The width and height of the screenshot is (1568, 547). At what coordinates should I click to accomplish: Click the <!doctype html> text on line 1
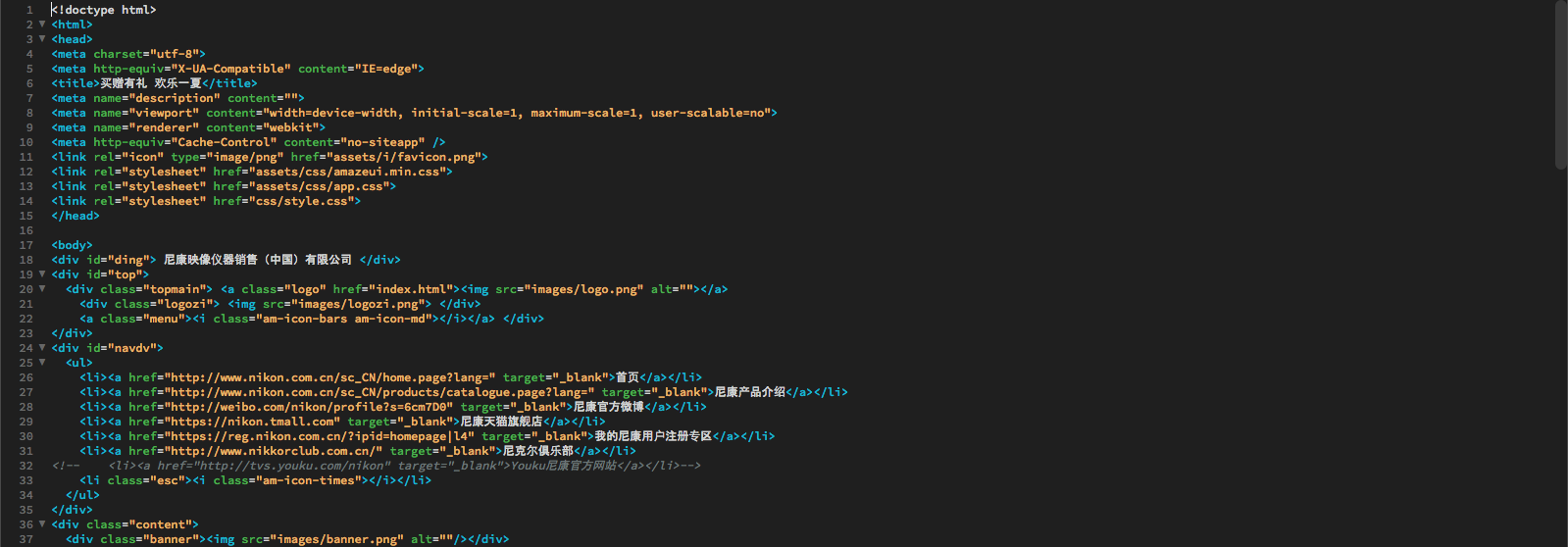pyautogui.click(x=104, y=10)
